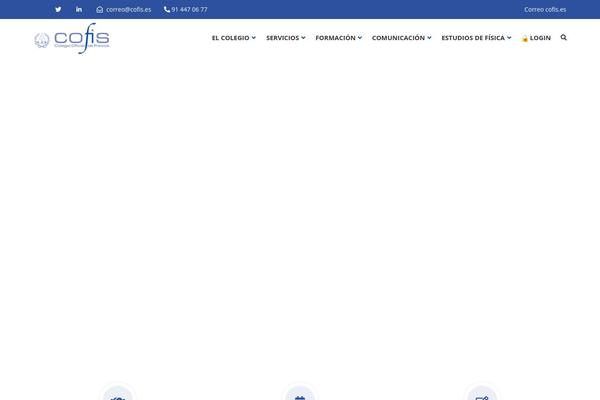The height and width of the screenshot is (400, 600).
Task: Open the site search magnifier icon
Action: click(564, 38)
